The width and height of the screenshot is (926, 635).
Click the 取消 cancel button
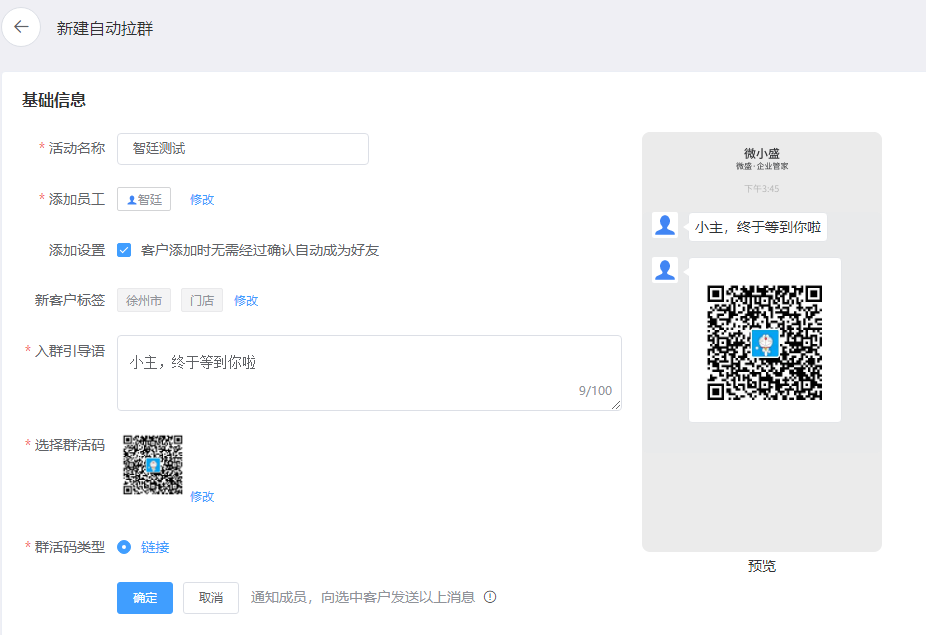(211, 598)
